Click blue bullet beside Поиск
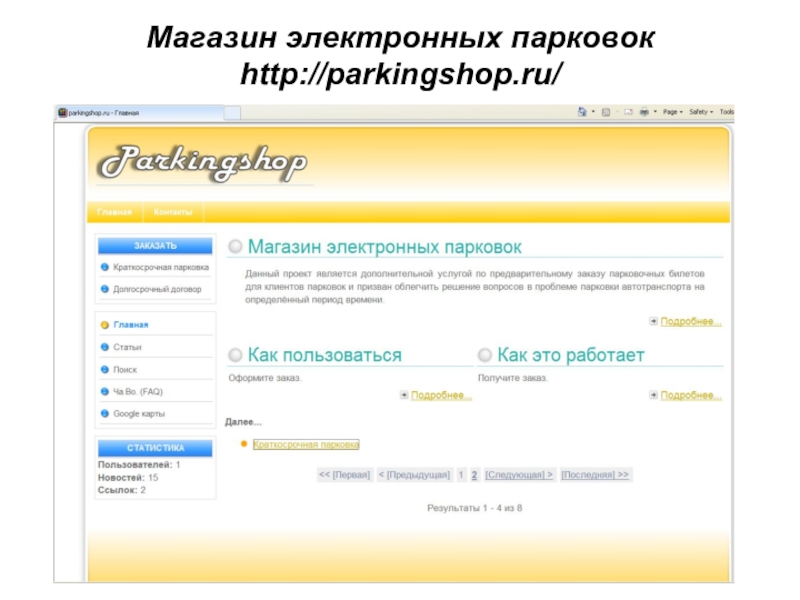Screen dimensions: 800x600 pyautogui.click(x=105, y=369)
